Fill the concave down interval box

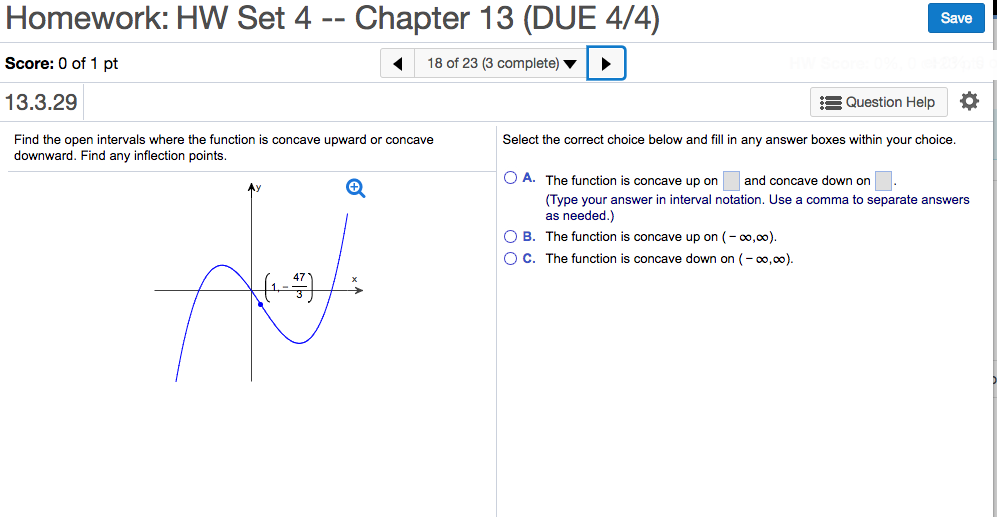click(883, 181)
